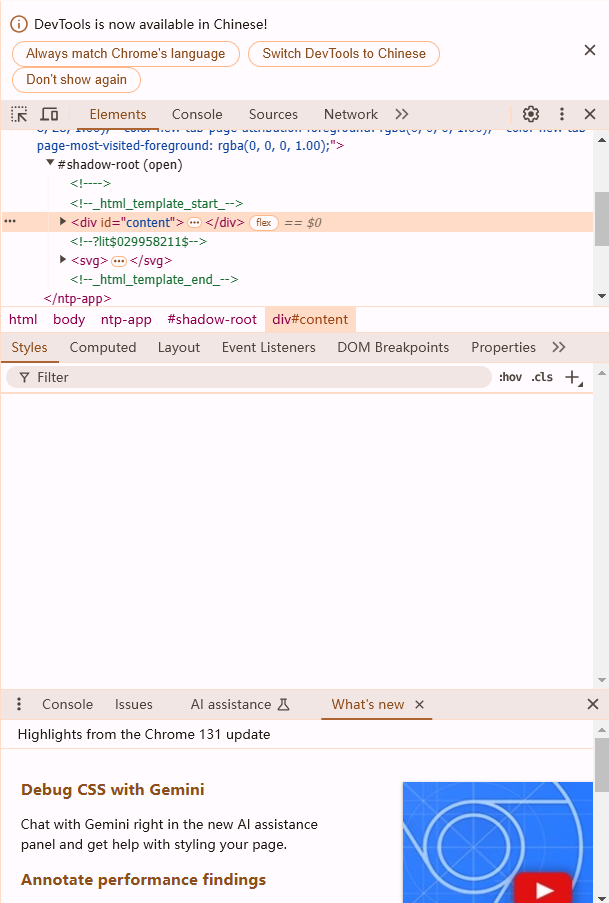The width and height of the screenshot is (609, 903).
Task: Select ntp-app in the breadcrumb bar
Action: 126,320
